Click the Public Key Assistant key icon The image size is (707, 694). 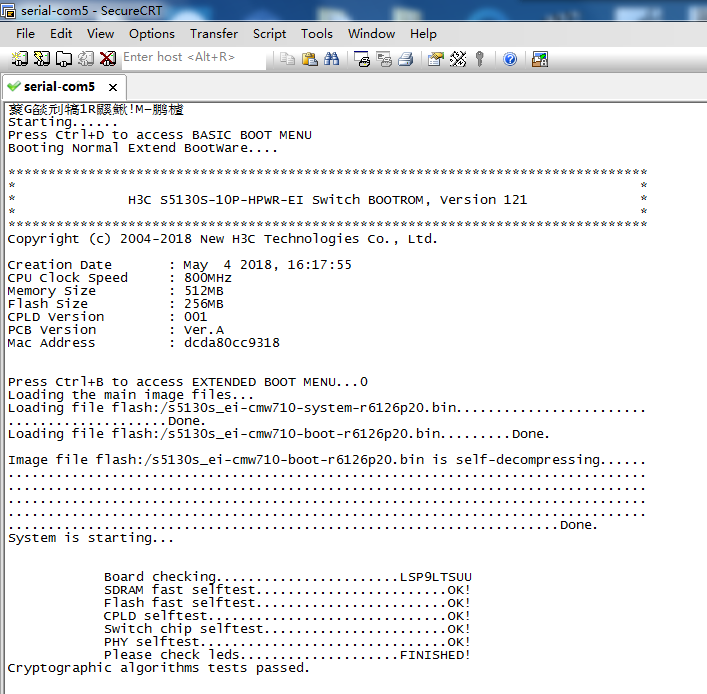[x=480, y=59]
